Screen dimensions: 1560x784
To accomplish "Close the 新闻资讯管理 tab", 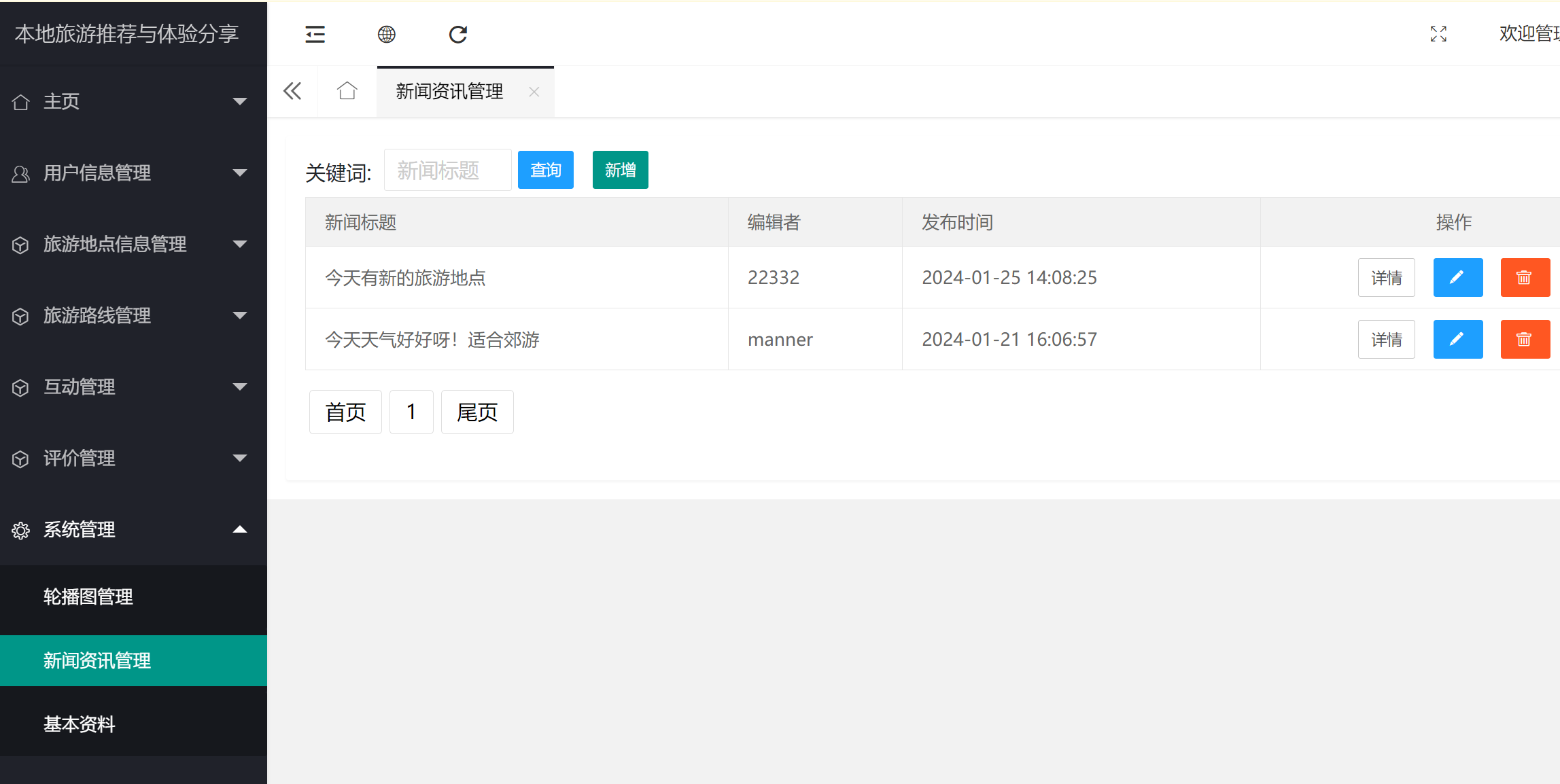I will (534, 92).
